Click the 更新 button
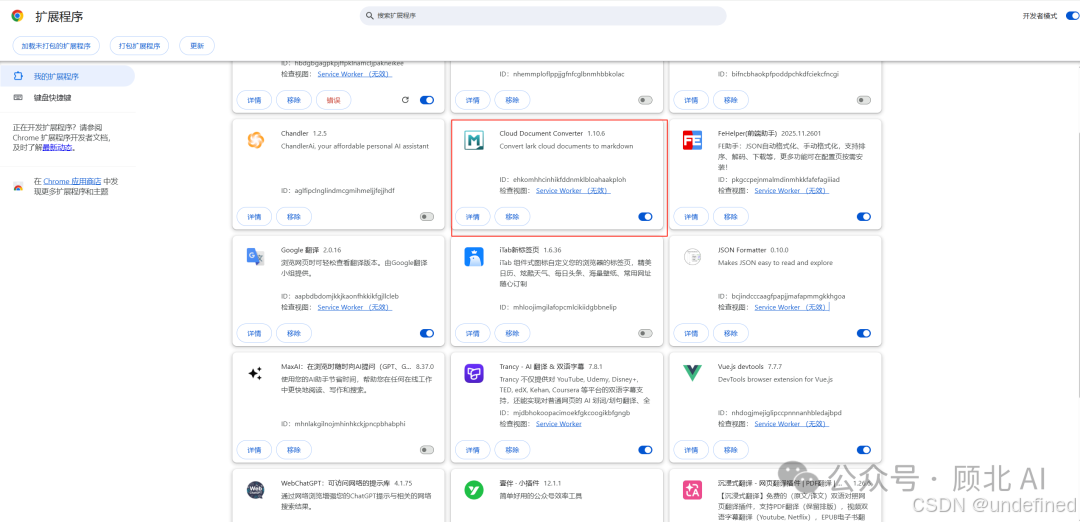This screenshot has width=1080, height=522. [197, 46]
